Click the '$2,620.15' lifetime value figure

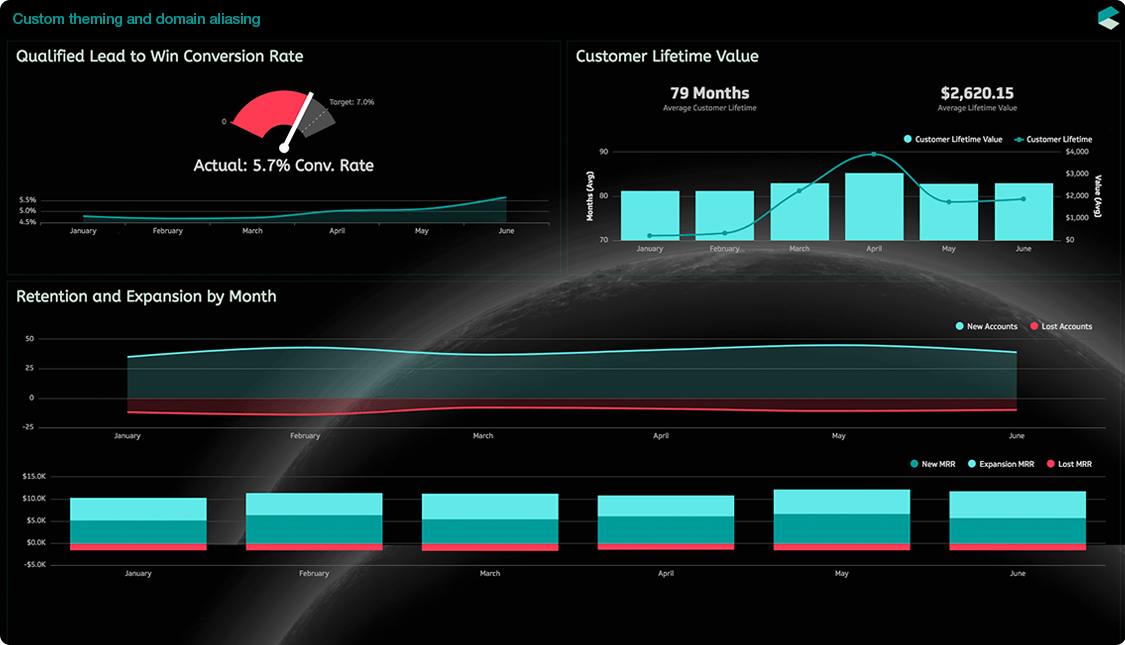tap(977, 93)
